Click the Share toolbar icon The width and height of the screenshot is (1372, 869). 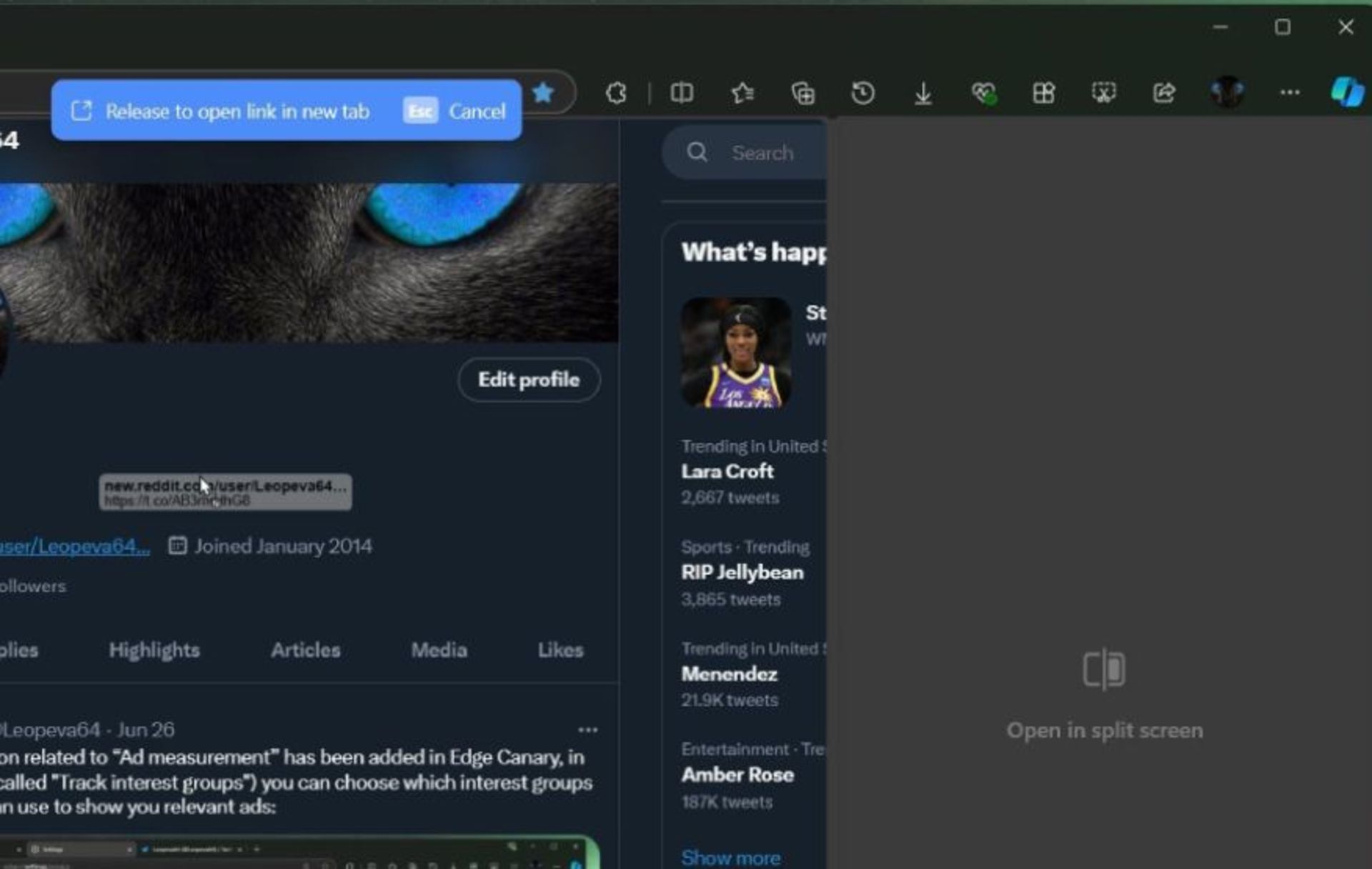(x=1164, y=93)
